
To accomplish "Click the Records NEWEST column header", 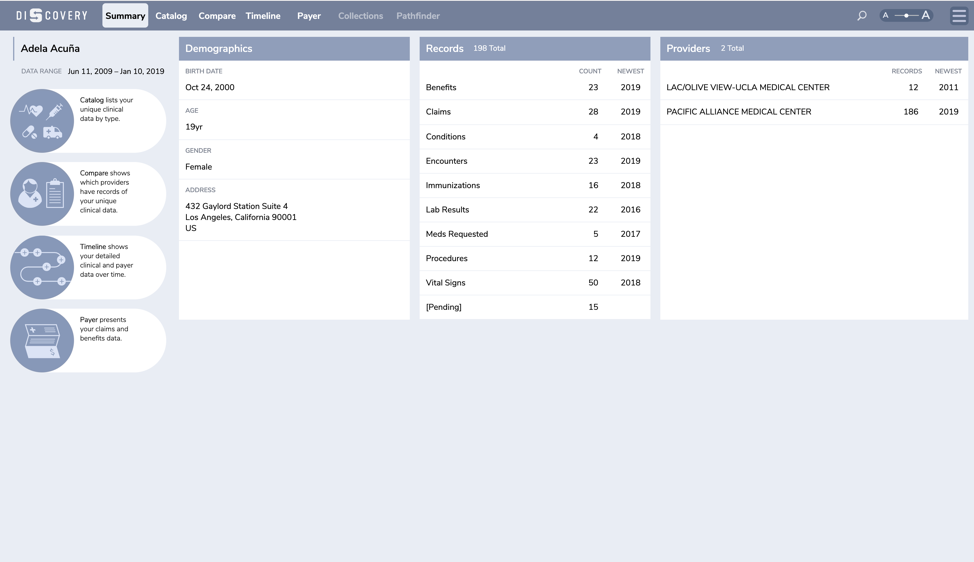I will [630, 71].
